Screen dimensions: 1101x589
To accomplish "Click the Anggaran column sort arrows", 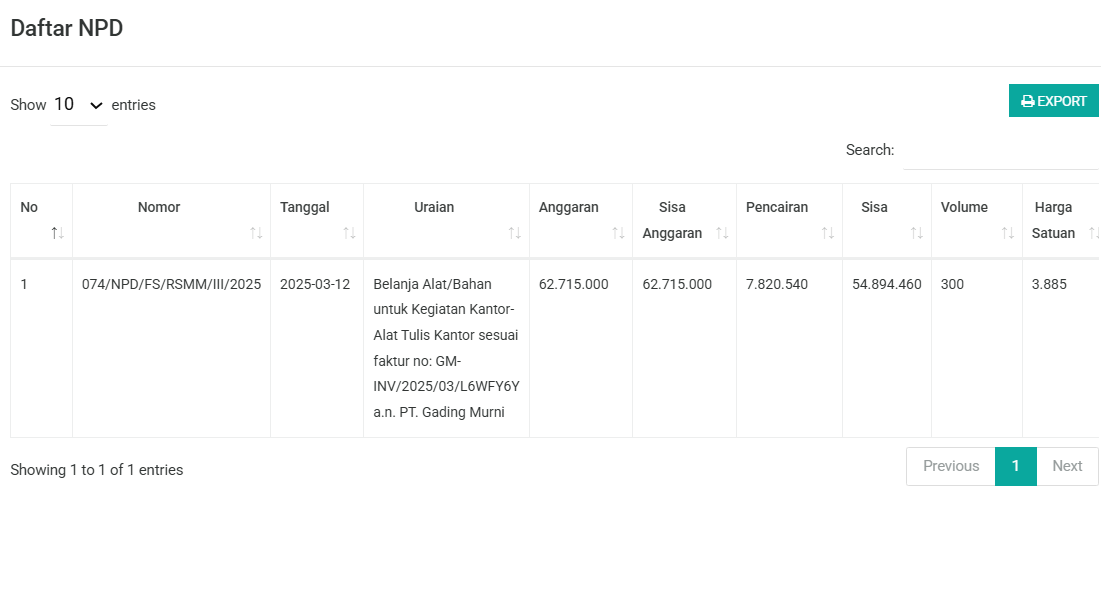I will point(618,233).
